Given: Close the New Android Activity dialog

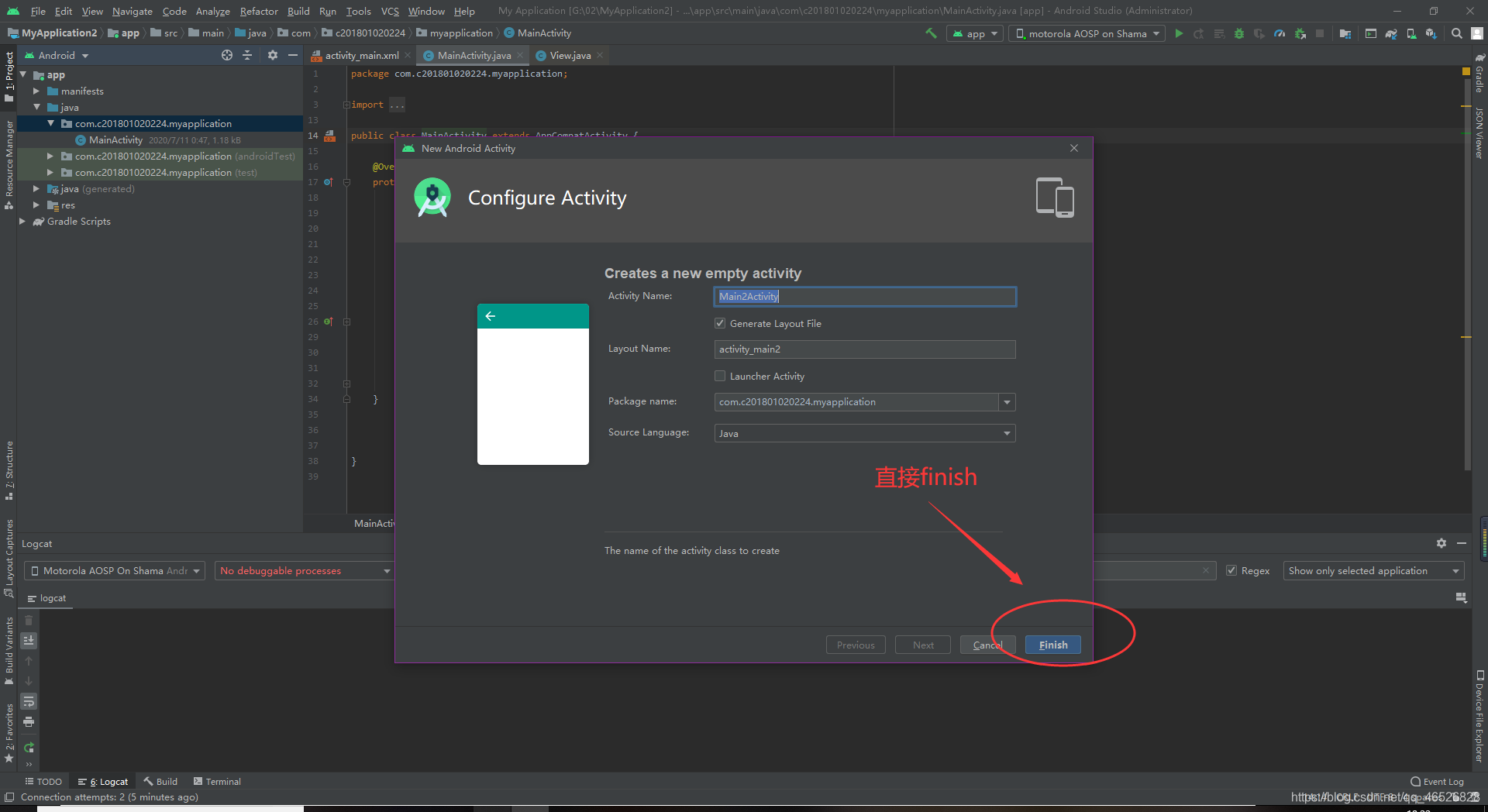Looking at the screenshot, I should pyautogui.click(x=1074, y=148).
